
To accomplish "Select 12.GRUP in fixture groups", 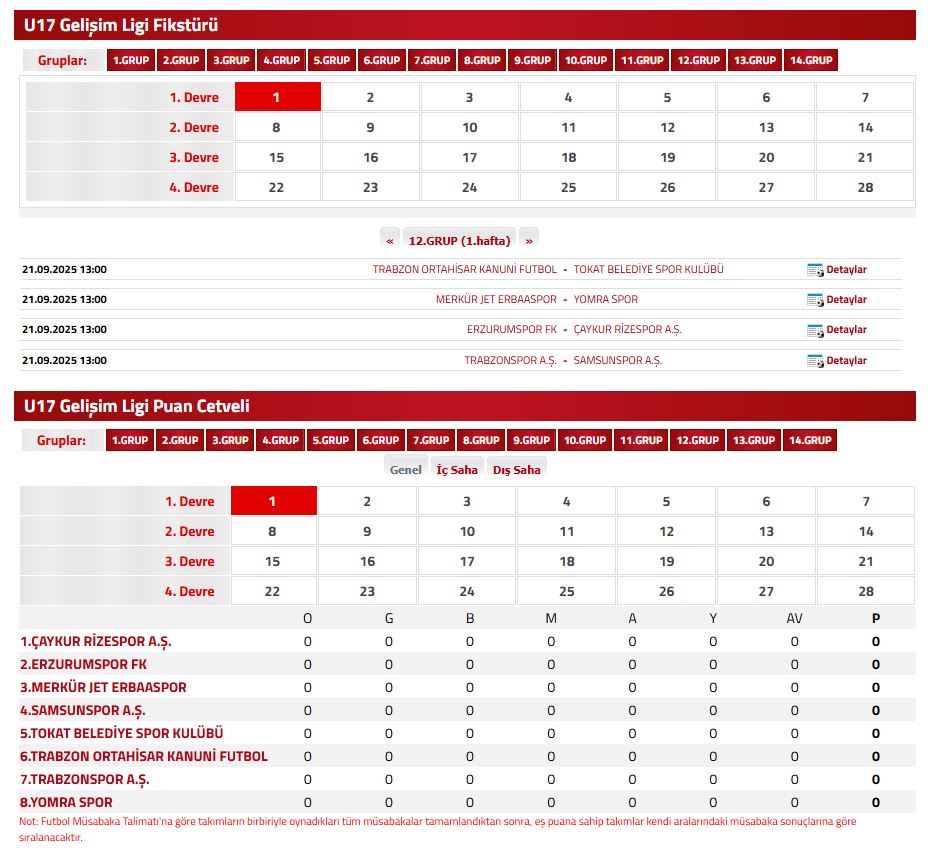I will point(698,60).
